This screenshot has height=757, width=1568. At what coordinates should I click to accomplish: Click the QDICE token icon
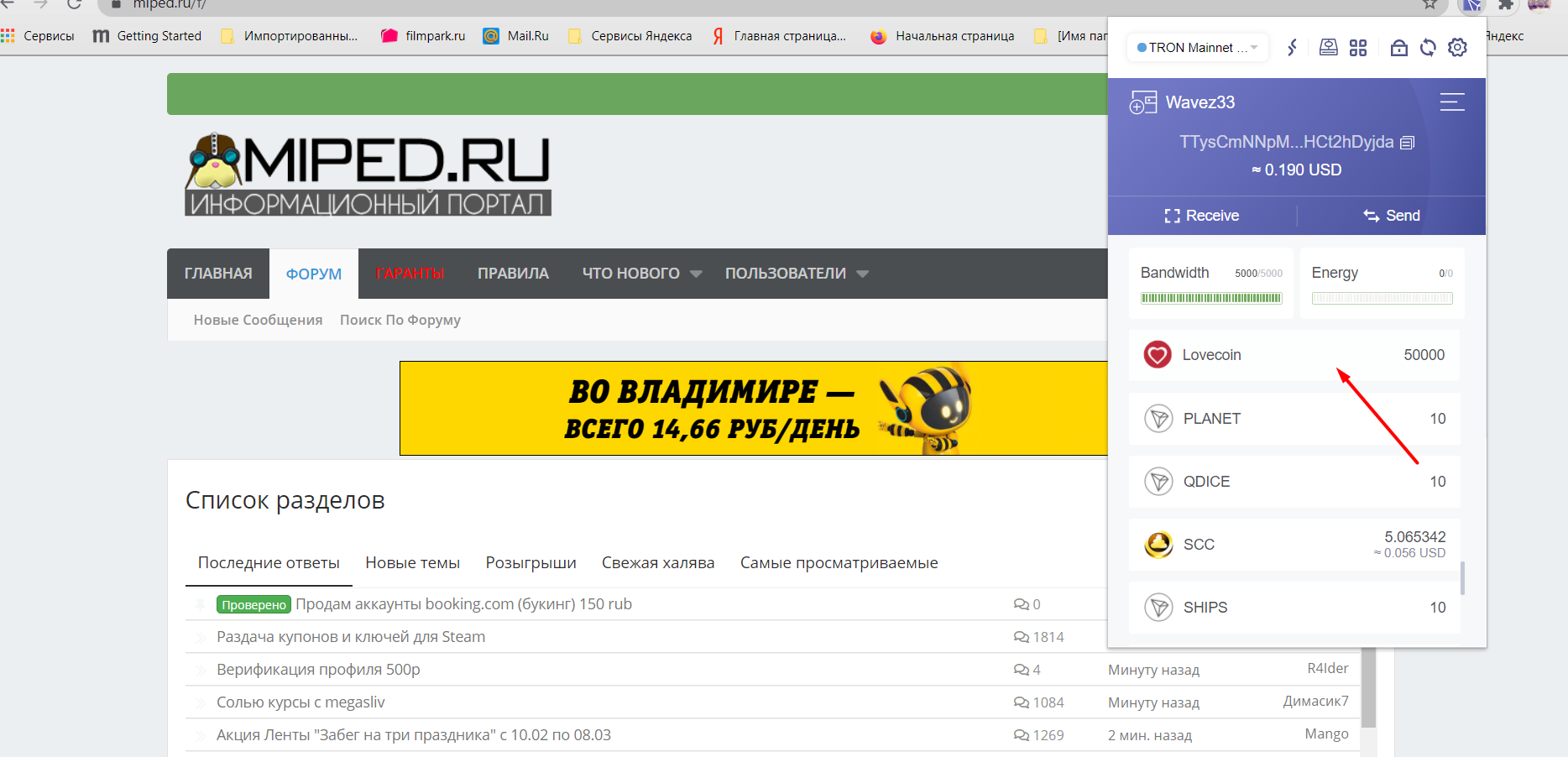(x=1158, y=481)
